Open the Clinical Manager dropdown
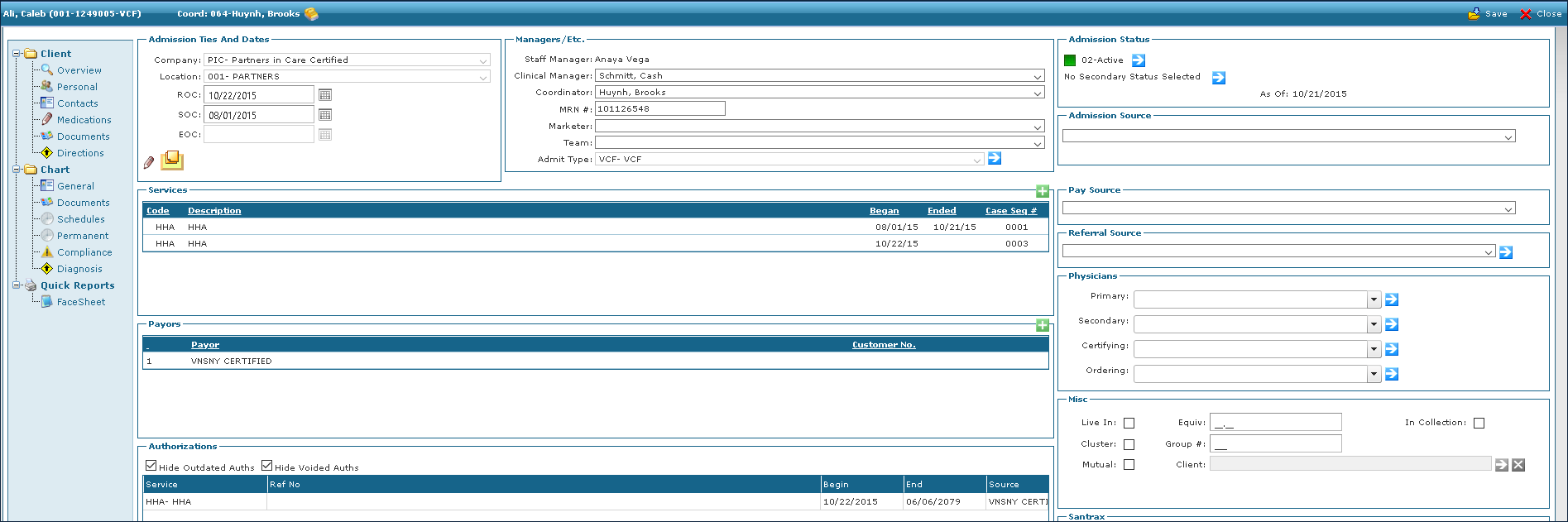 1038,76
